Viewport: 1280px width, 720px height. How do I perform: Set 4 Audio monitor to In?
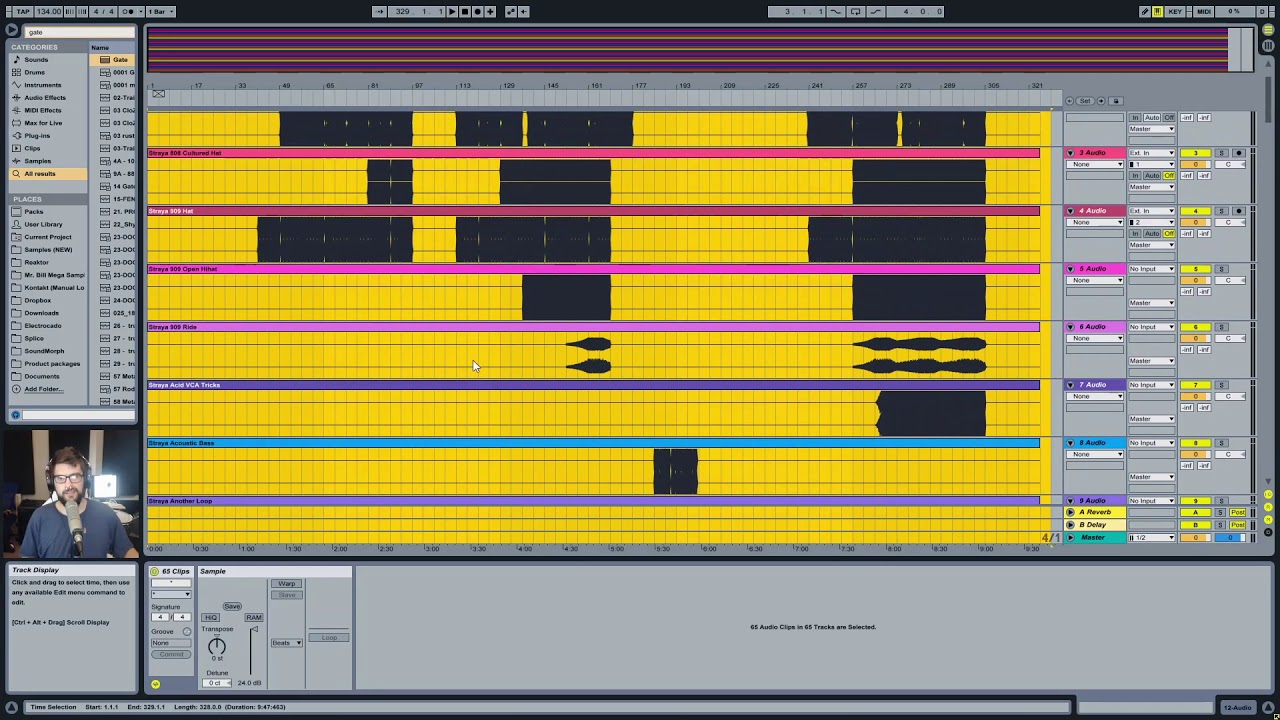1135,234
